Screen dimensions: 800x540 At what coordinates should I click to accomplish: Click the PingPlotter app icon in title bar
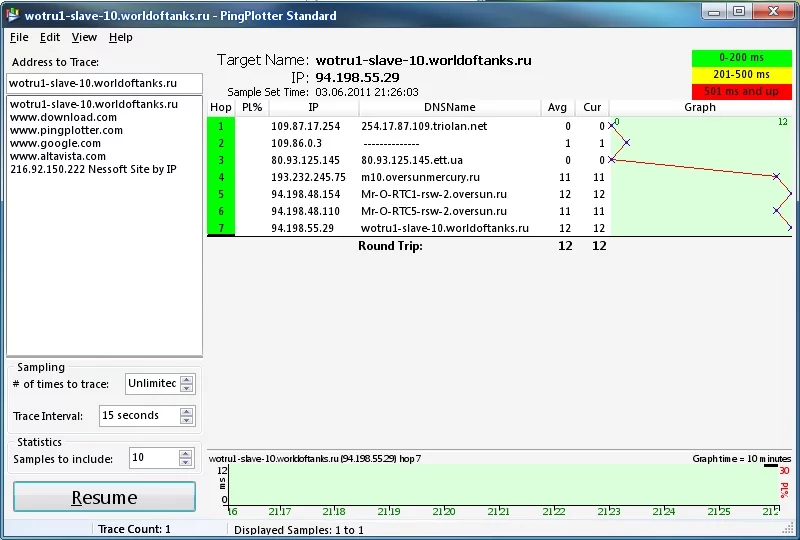[x=13, y=15]
